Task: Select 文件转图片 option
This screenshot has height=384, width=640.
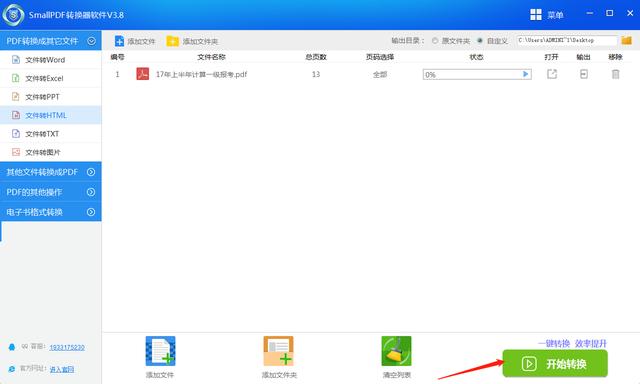Action: click(51, 152)
